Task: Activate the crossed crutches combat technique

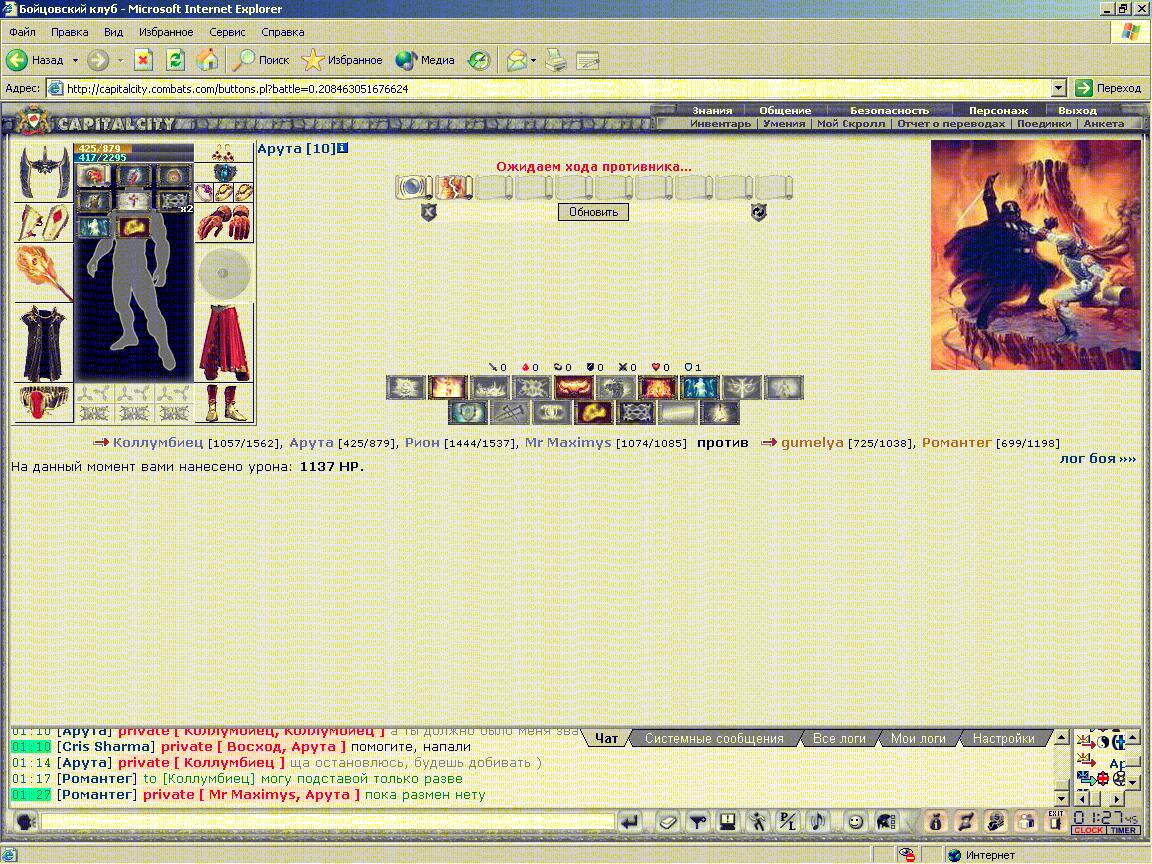Action: 510,413
